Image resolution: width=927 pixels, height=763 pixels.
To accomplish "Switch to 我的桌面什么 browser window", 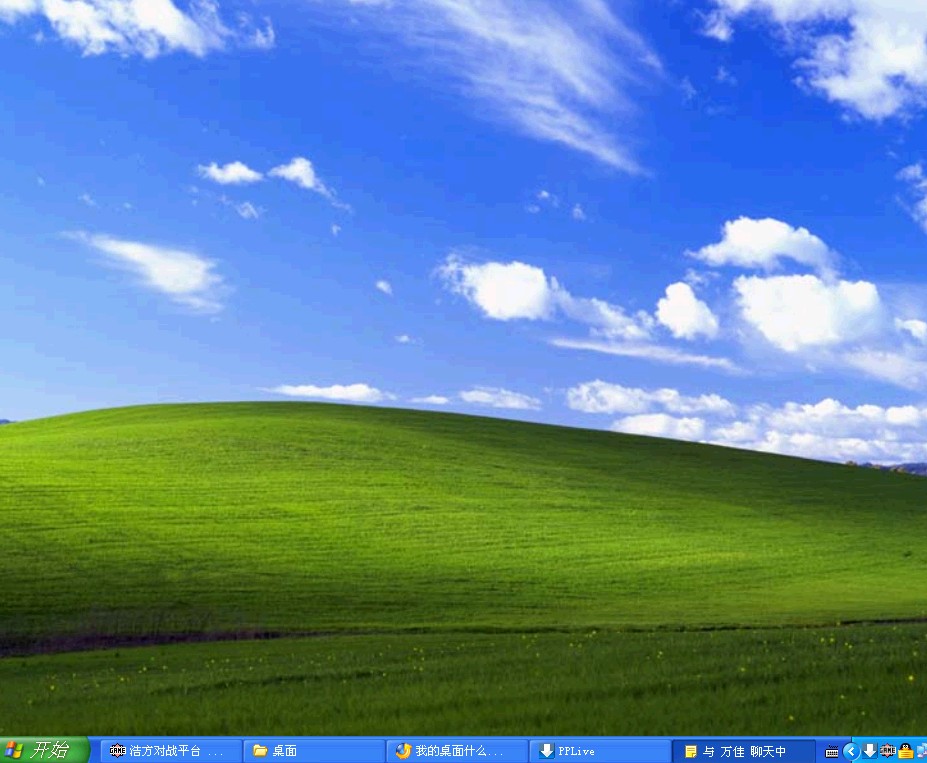I will [x=457, y=751].
